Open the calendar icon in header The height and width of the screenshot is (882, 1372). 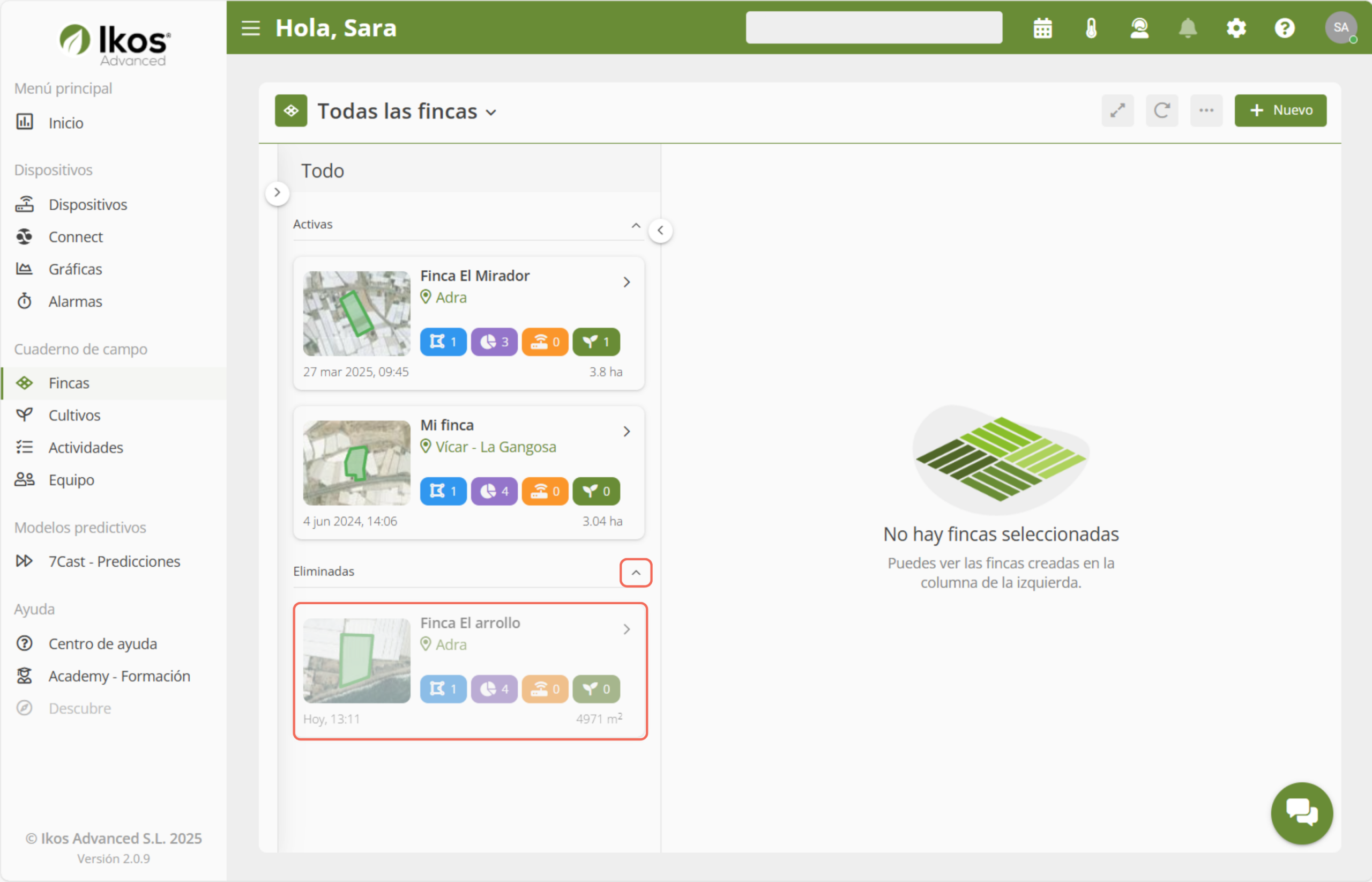pyautogui.click(x=1042, y=28)
